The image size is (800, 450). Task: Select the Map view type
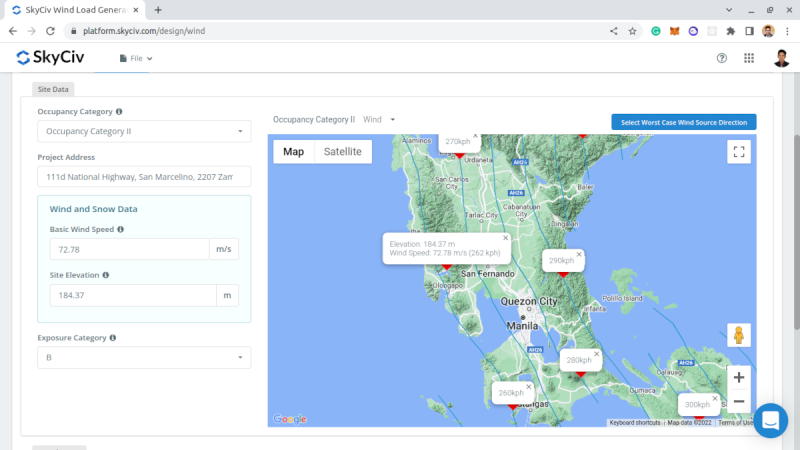(x=293, y=152)
